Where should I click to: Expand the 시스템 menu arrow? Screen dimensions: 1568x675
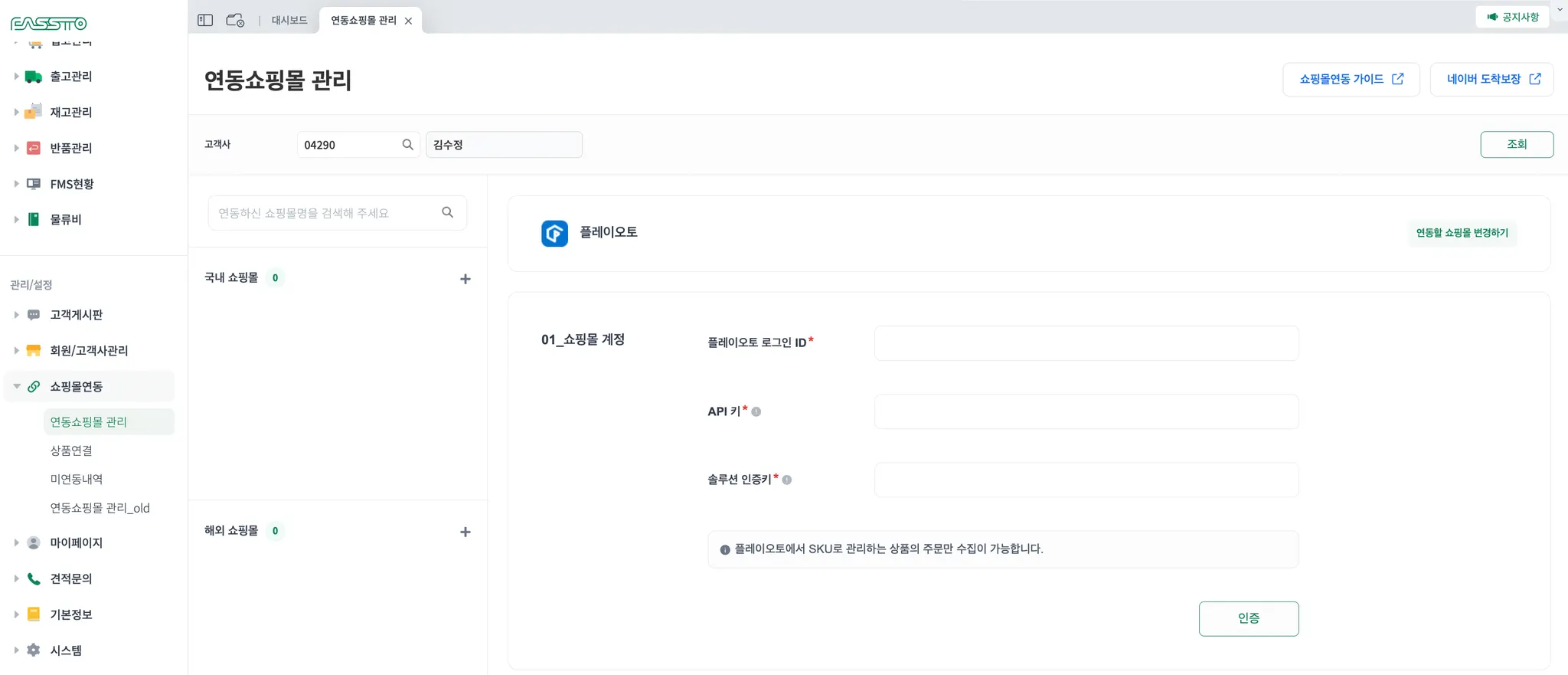[16, 650]
